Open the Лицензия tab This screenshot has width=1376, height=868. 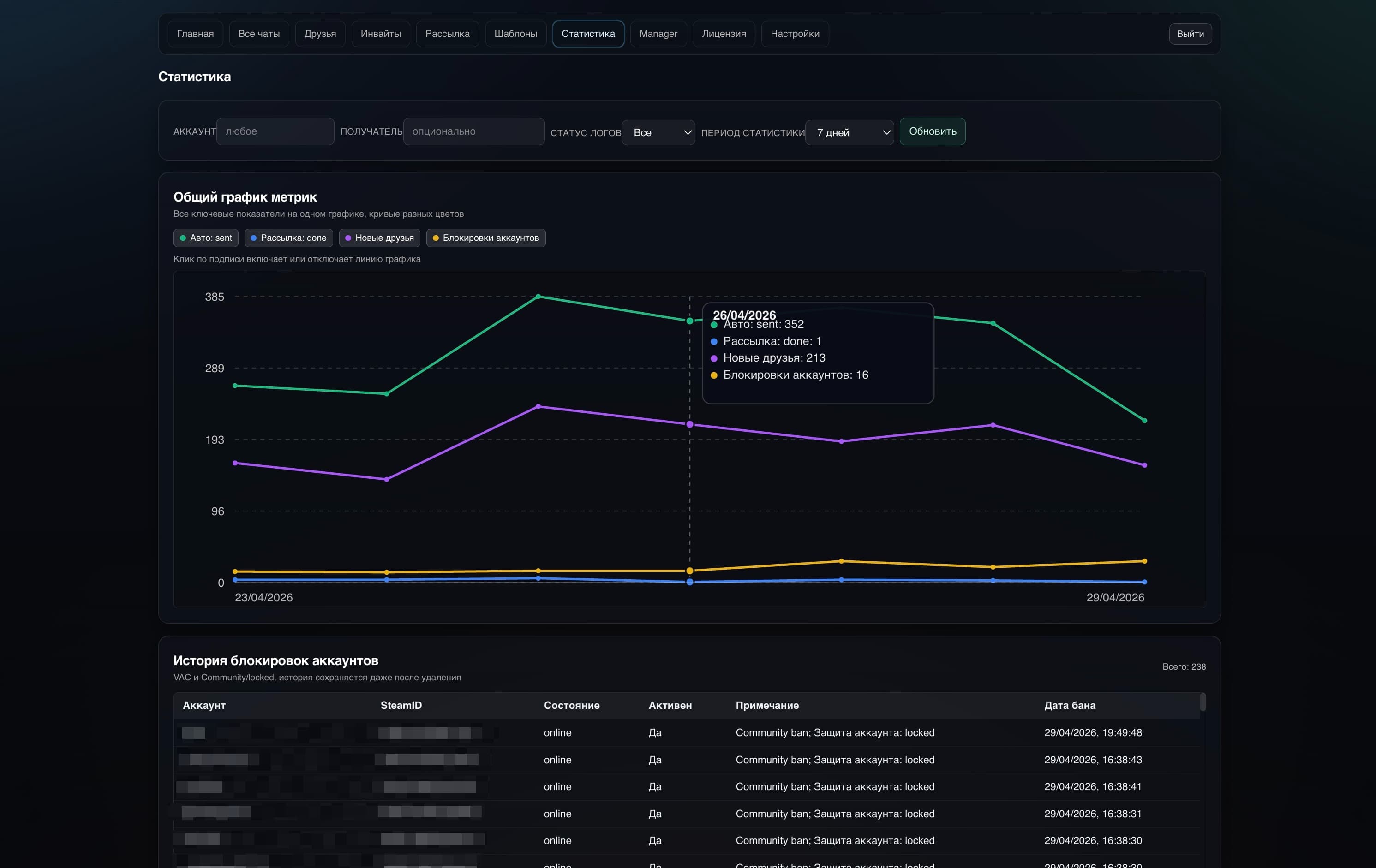tap(724, 34)
